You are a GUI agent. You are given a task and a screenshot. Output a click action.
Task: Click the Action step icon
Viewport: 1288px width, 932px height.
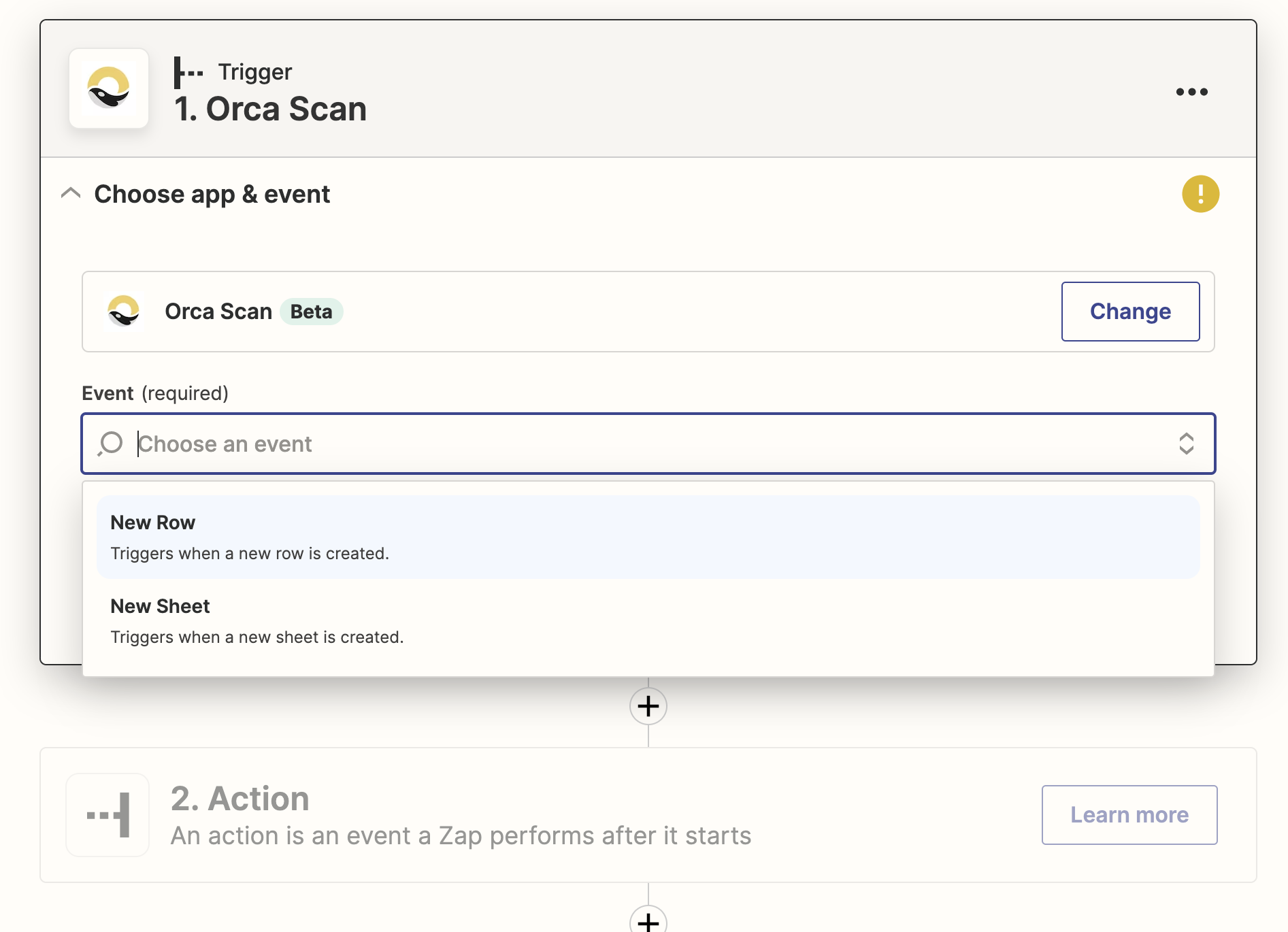tap(108, 815)
